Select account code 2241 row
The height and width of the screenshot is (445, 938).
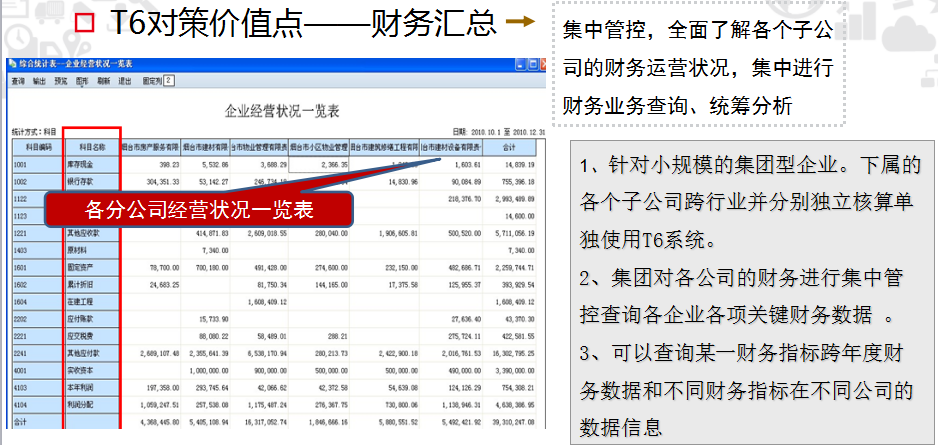38,354
